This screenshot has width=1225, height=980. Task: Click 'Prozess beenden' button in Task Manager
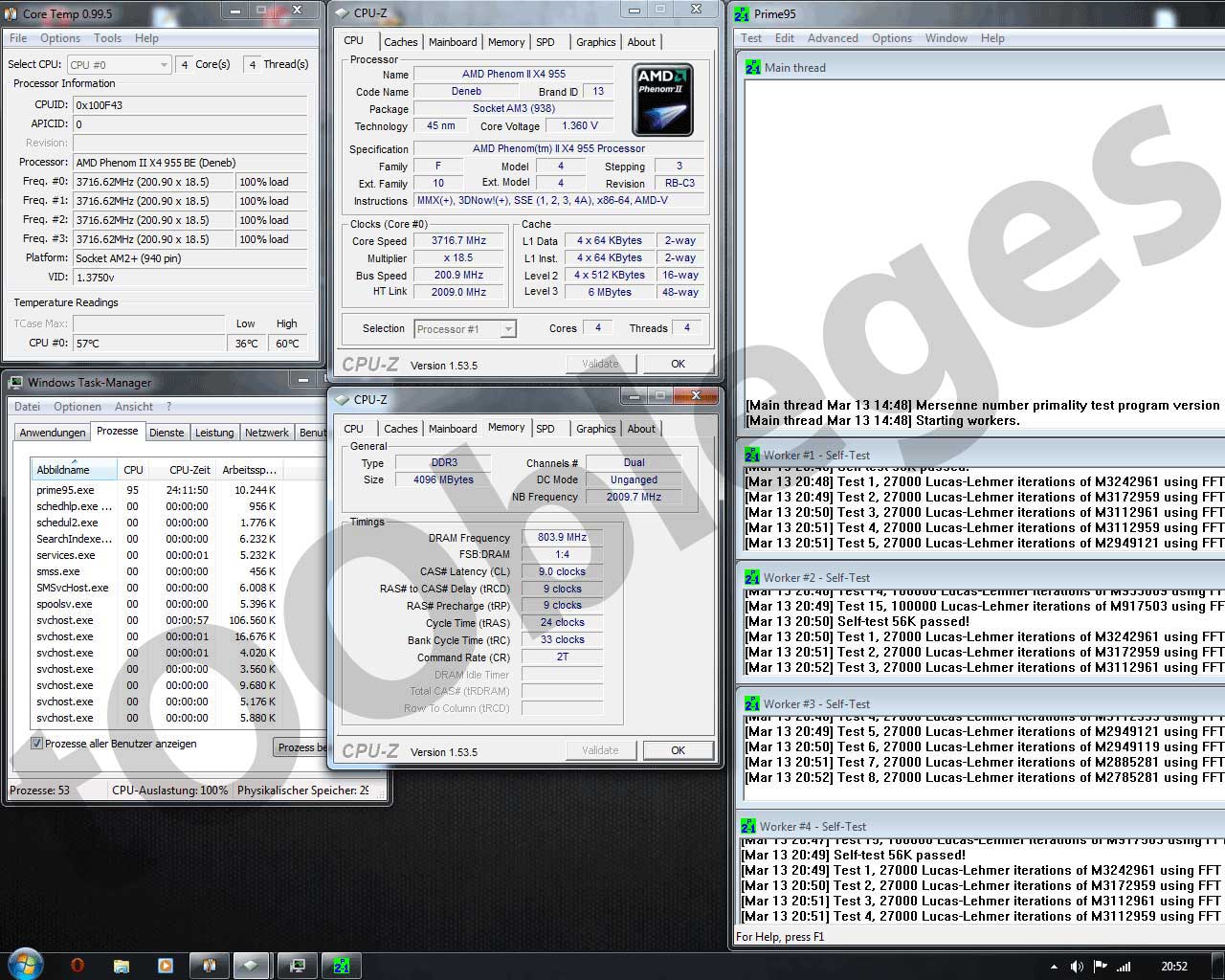tap(301, 747)
